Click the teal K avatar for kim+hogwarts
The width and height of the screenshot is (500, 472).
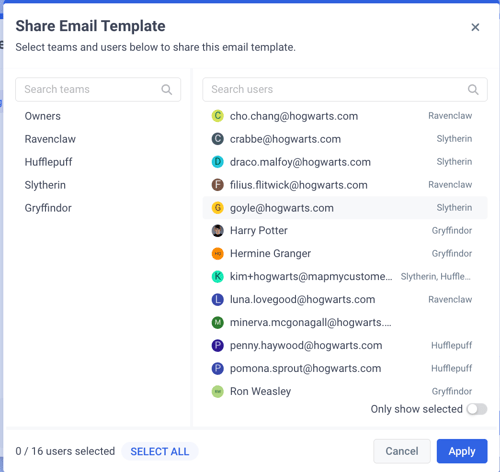tap(218, 276)
